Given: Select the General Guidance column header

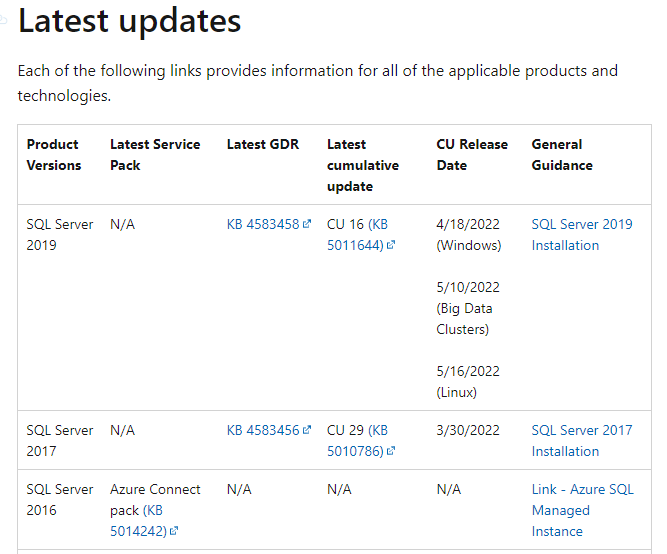Looking at the screenshot, I should tap(562, 155).
